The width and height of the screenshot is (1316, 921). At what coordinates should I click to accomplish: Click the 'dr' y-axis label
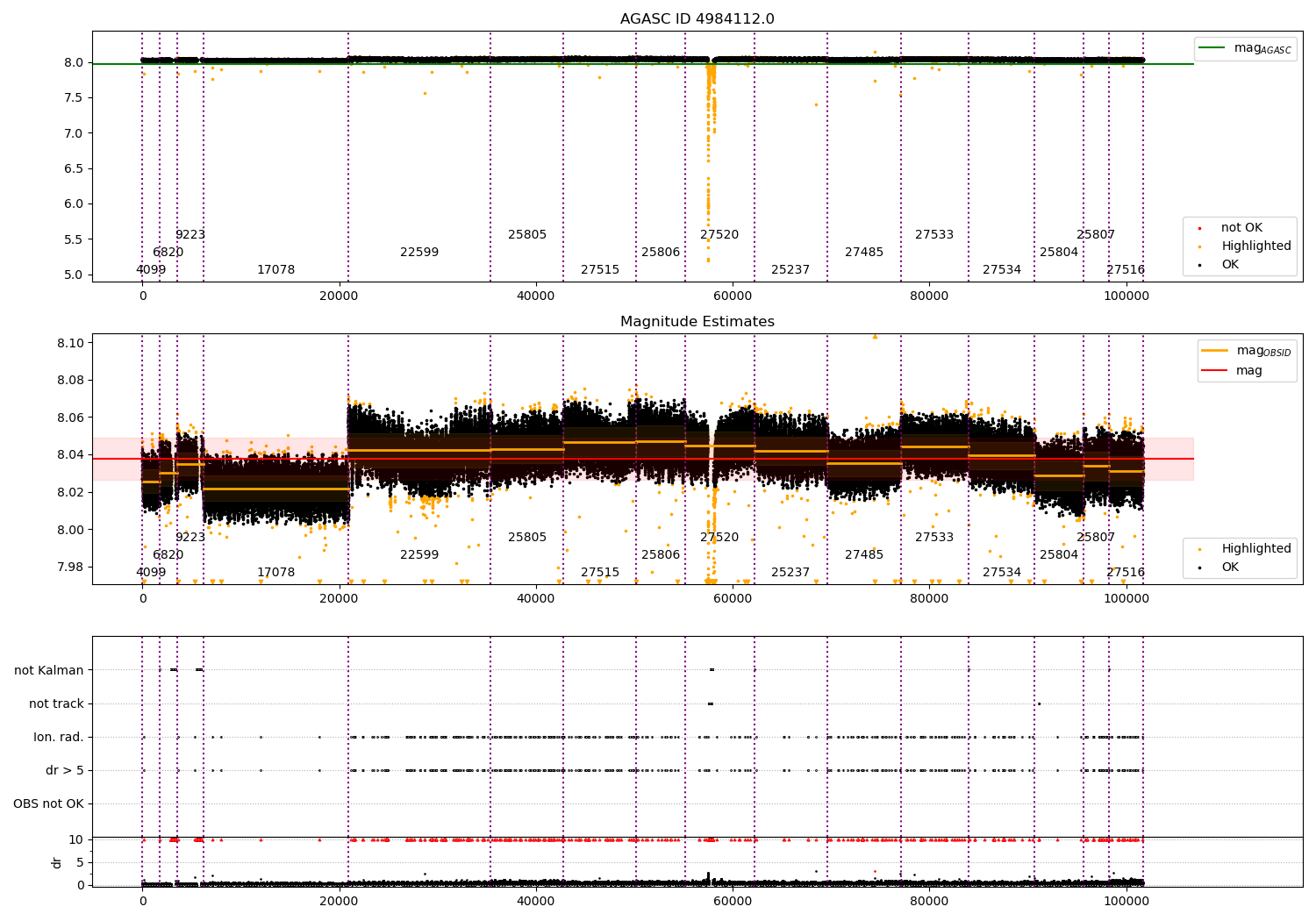click(x=57, y=863)
